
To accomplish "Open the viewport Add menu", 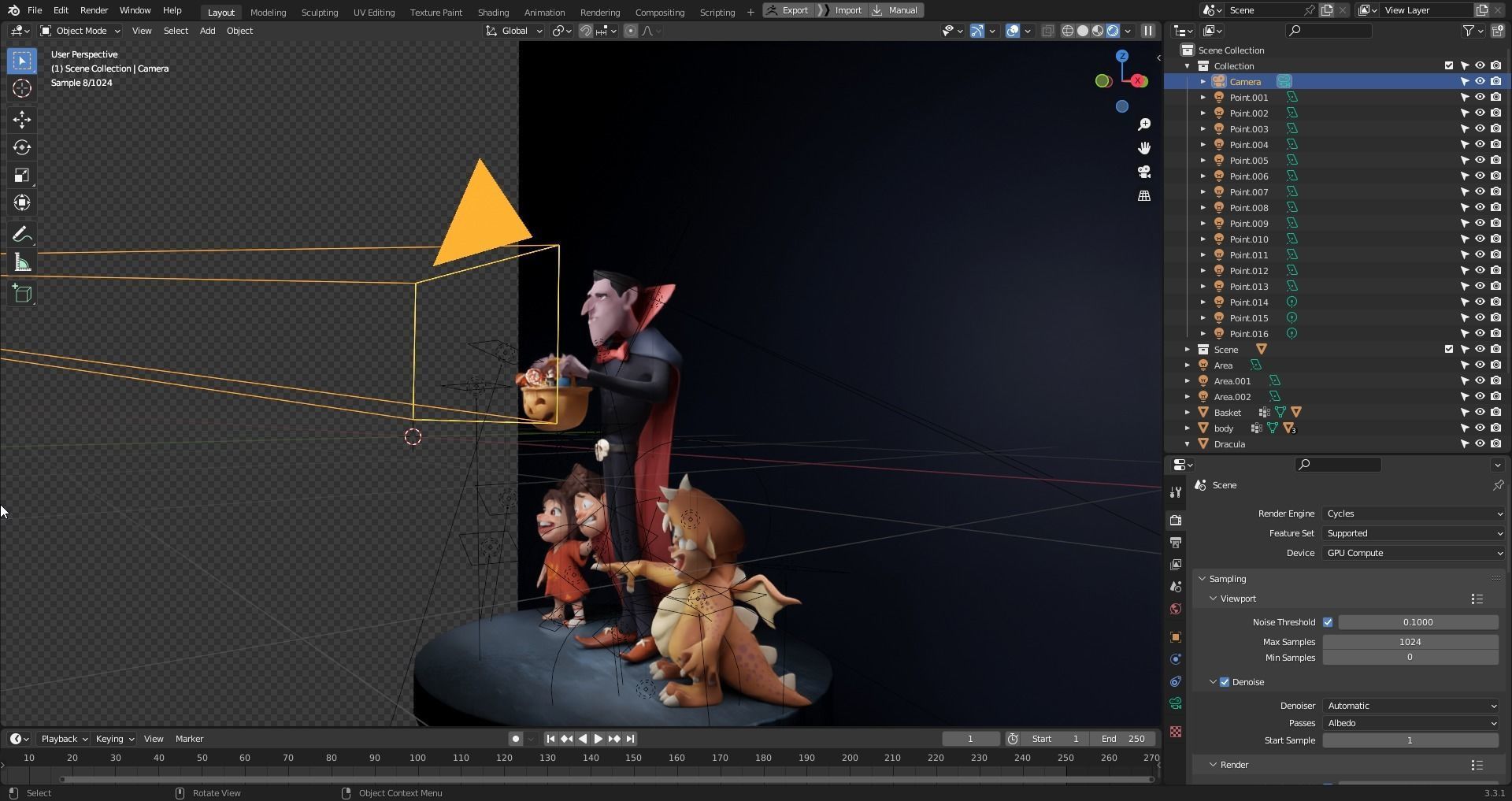I will tap(207, 31).
